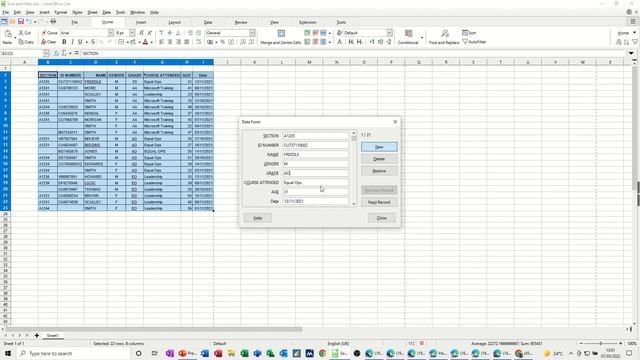Open the Font Size dropdown
Image resolution: width=640 pixels, height=360 pixels.
[132, 33]
